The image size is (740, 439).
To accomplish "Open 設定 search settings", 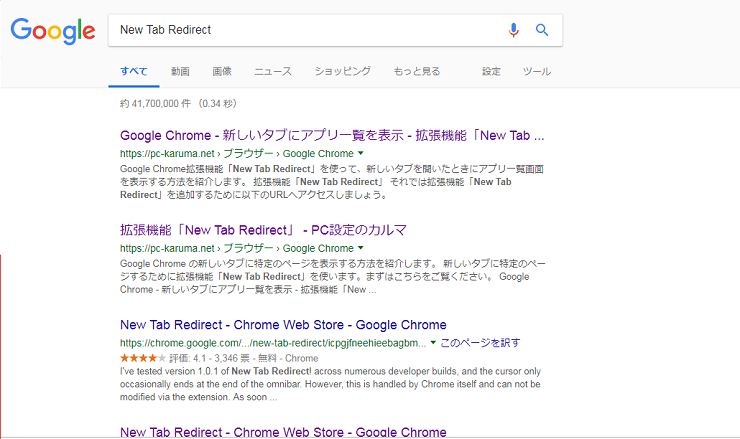I will (x=491, y=71).
